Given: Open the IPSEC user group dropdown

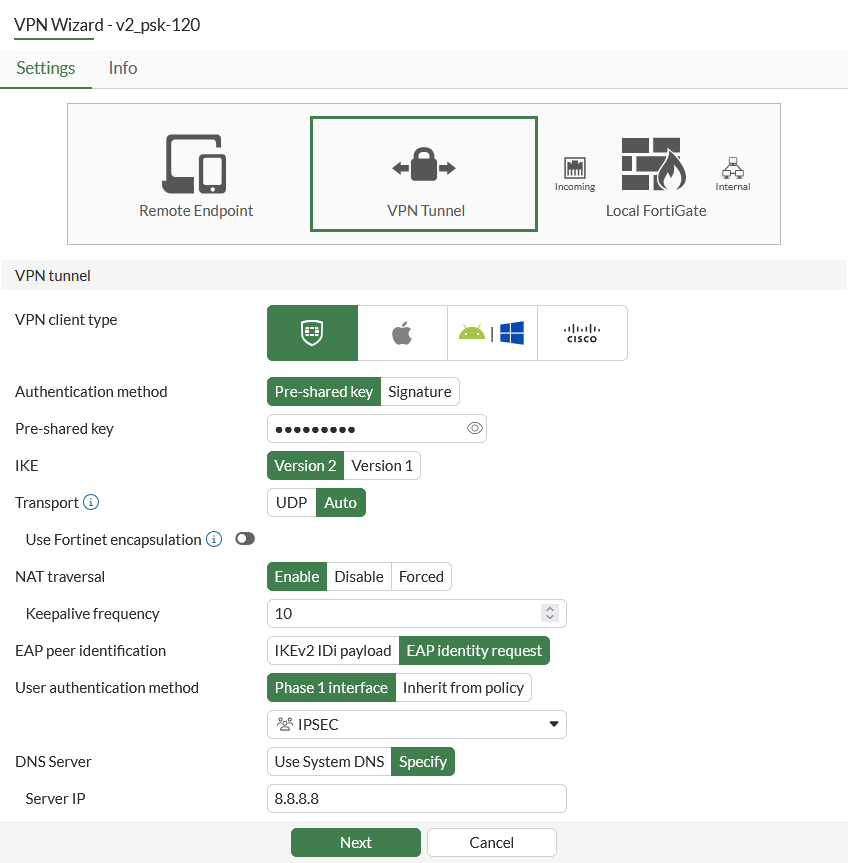Looking at the screenshot, I should 417,724.
